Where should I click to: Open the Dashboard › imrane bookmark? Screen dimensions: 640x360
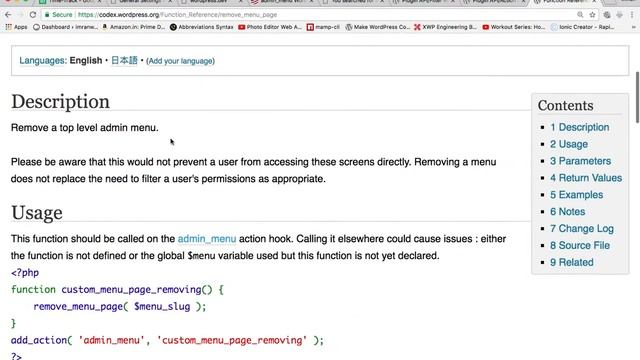(65, 27)
